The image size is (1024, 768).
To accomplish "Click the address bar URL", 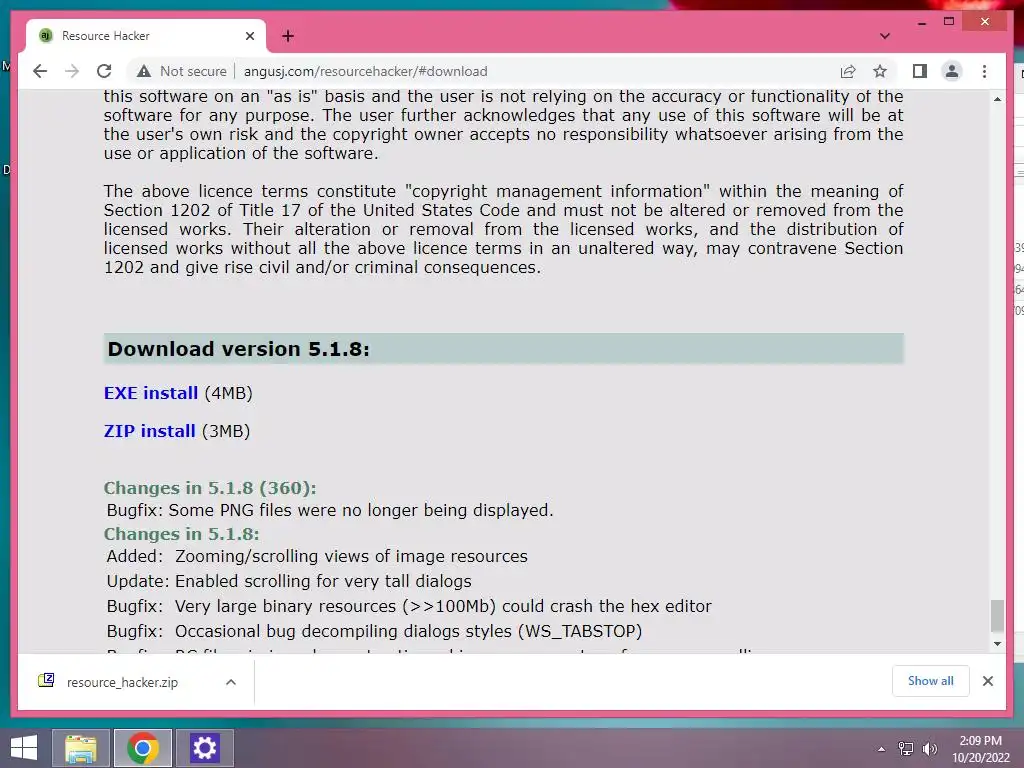I will pyautogui.click(x=366, y=71).
